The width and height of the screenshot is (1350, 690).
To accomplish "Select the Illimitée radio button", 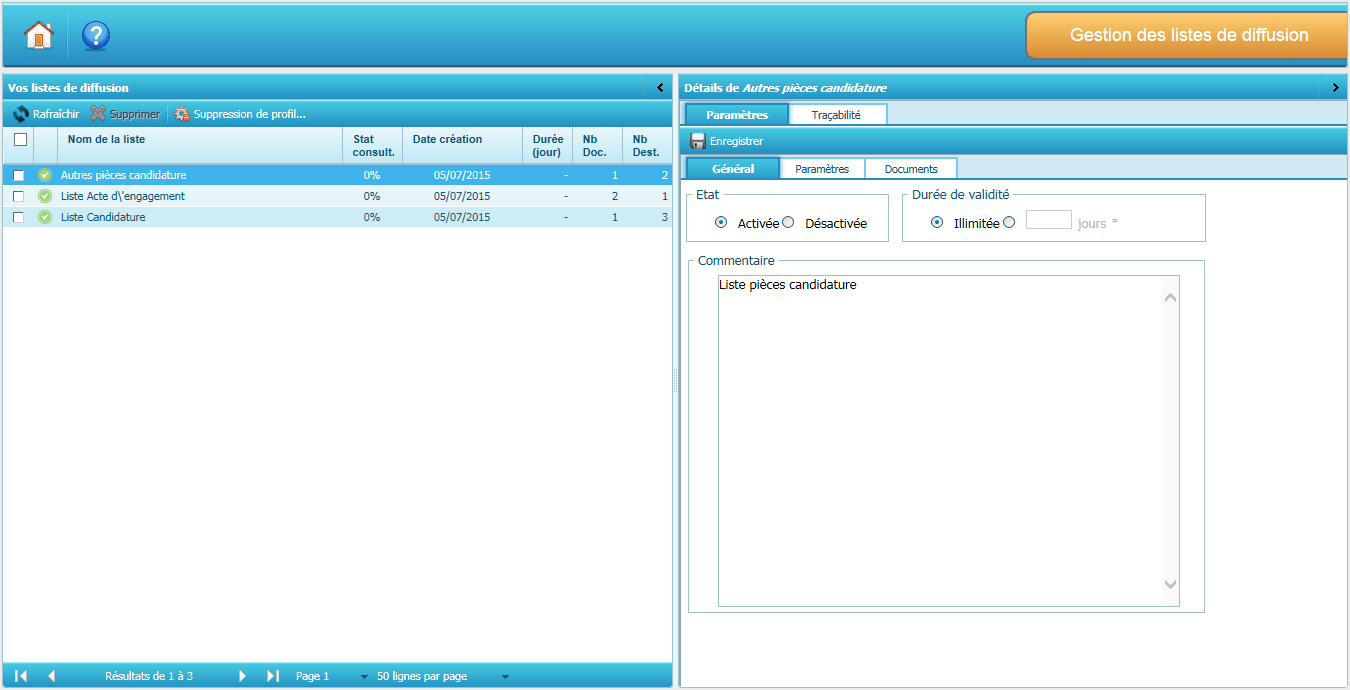I will pyautogui.click(x=937, y=223).
